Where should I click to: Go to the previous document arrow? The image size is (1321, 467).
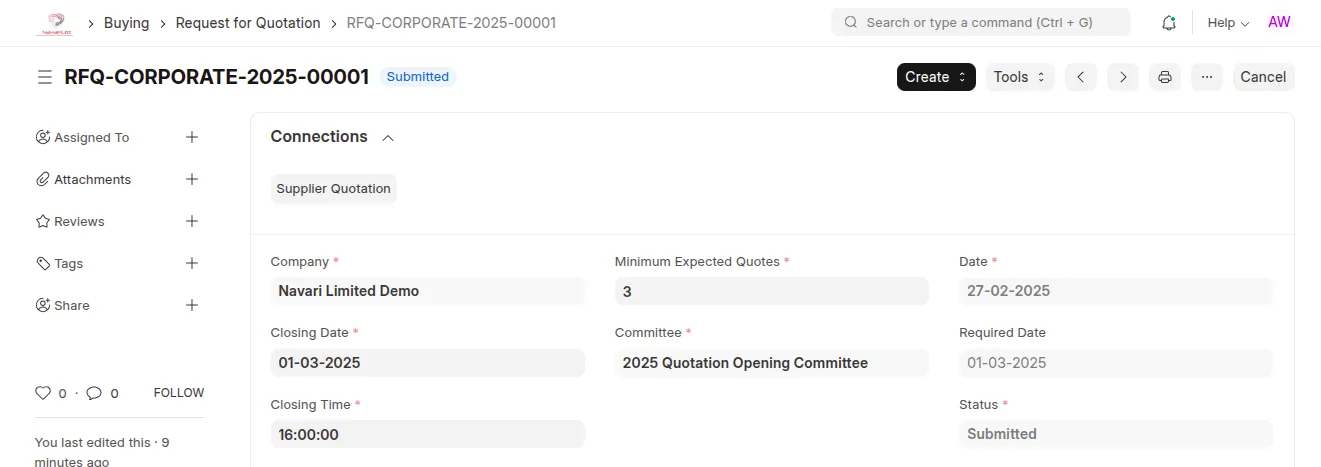click(1081, 77)
